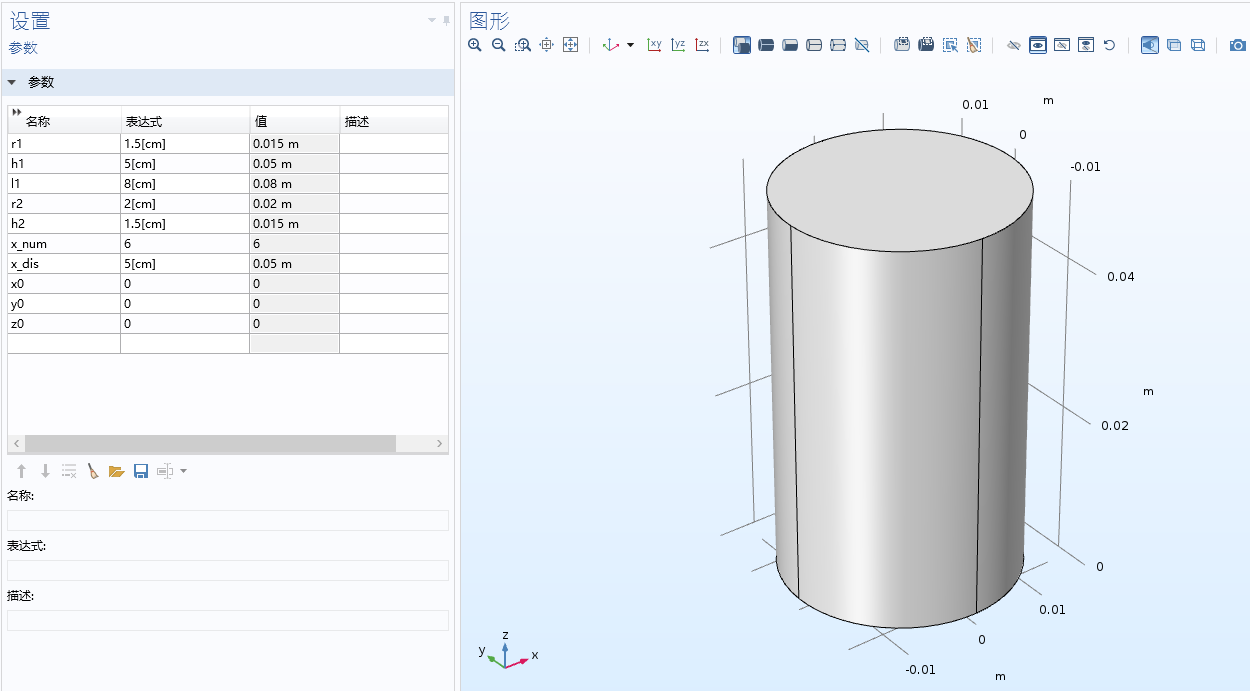Screen dimensions: 1250x691
Task: Click the select edges icon
Action: [790, 45]
